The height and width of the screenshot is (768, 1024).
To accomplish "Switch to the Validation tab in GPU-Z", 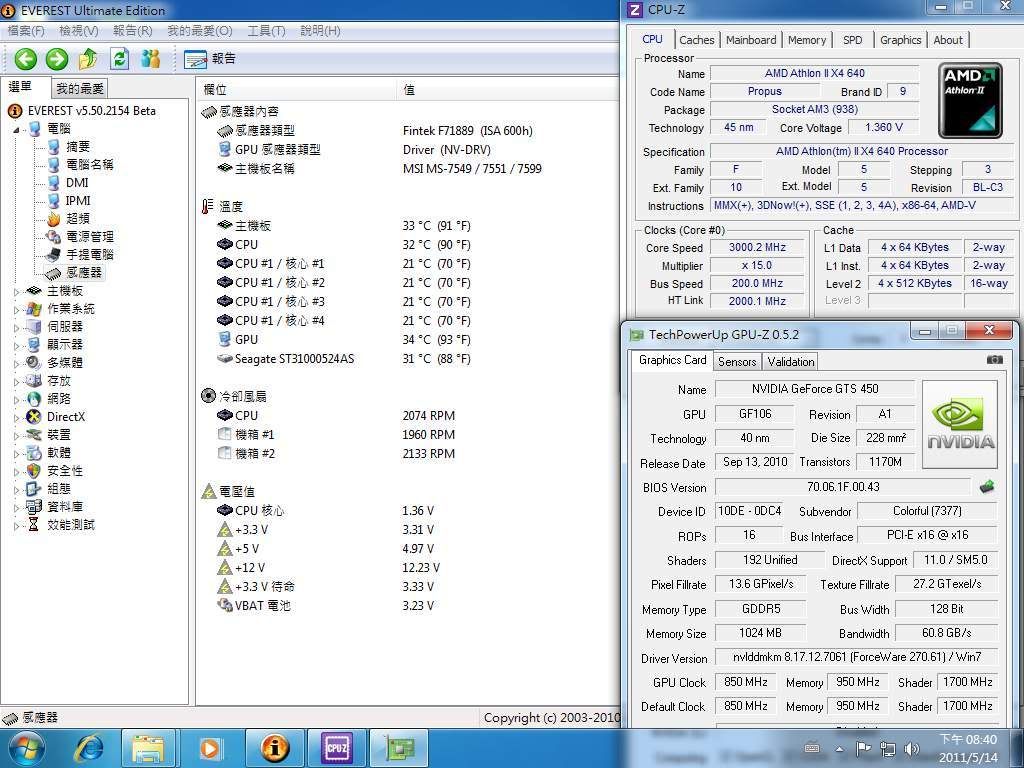I will point(790,361).
